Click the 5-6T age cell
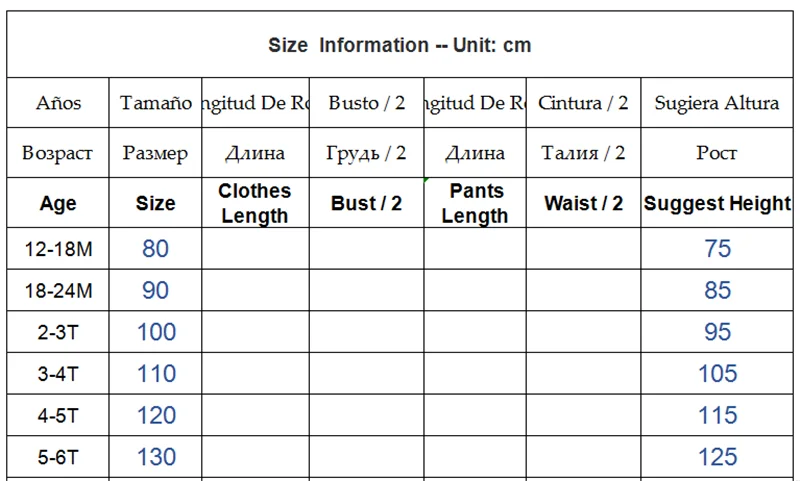Image resolution: width=800 pixels, height=481 pixels. (x=58, y=457)
